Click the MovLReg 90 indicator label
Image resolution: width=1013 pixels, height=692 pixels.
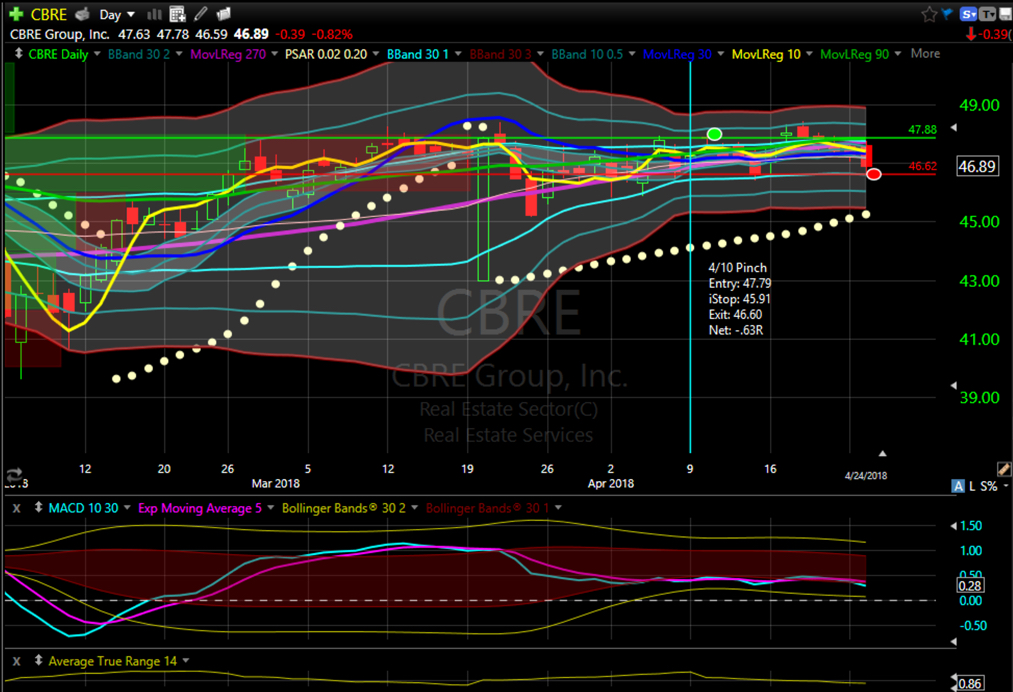pyautogui.click(x=855, y=54)
